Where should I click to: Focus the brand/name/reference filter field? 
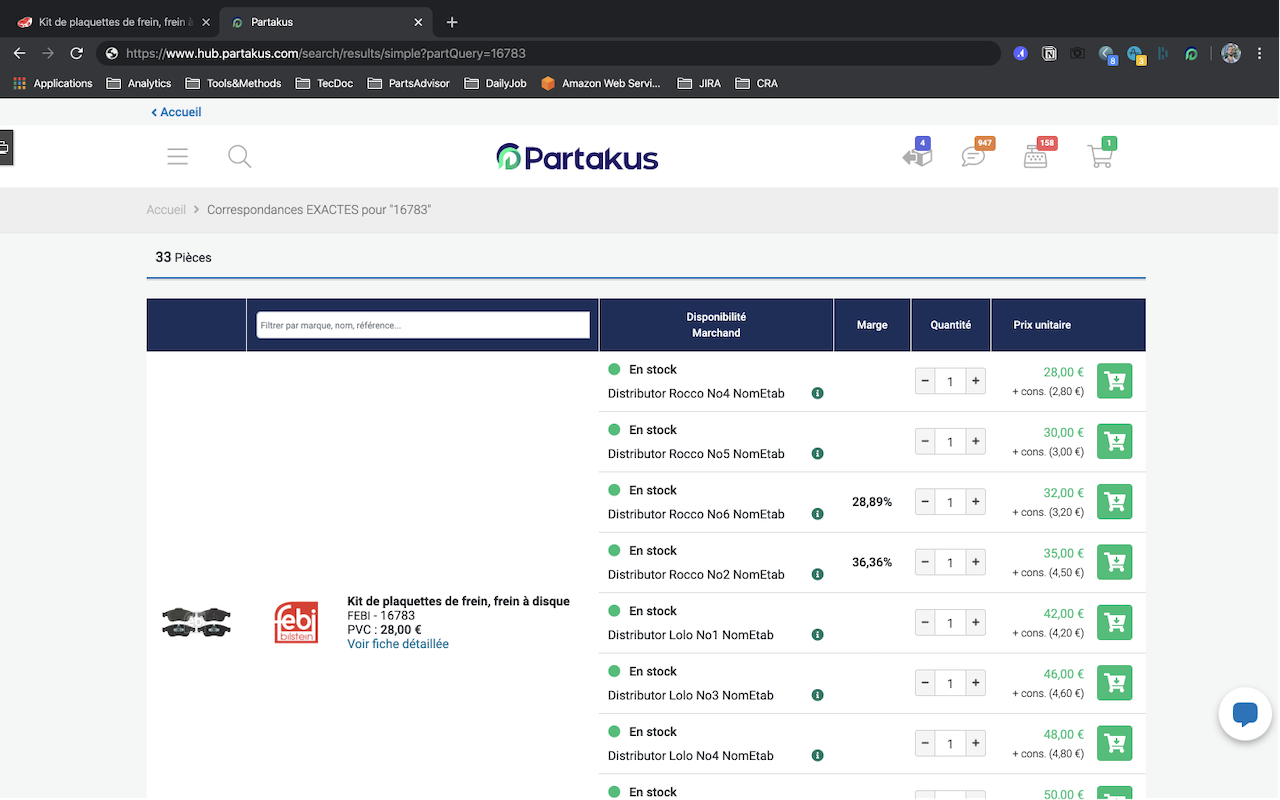coord(423,325)
